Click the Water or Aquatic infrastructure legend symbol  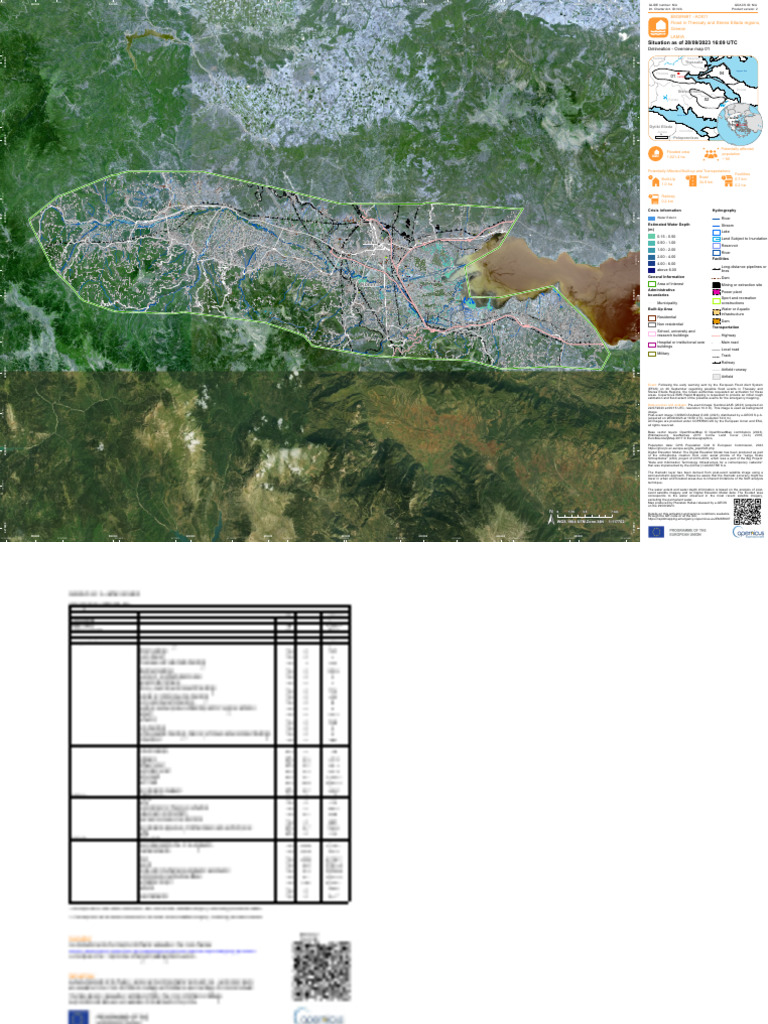(716, 312)
